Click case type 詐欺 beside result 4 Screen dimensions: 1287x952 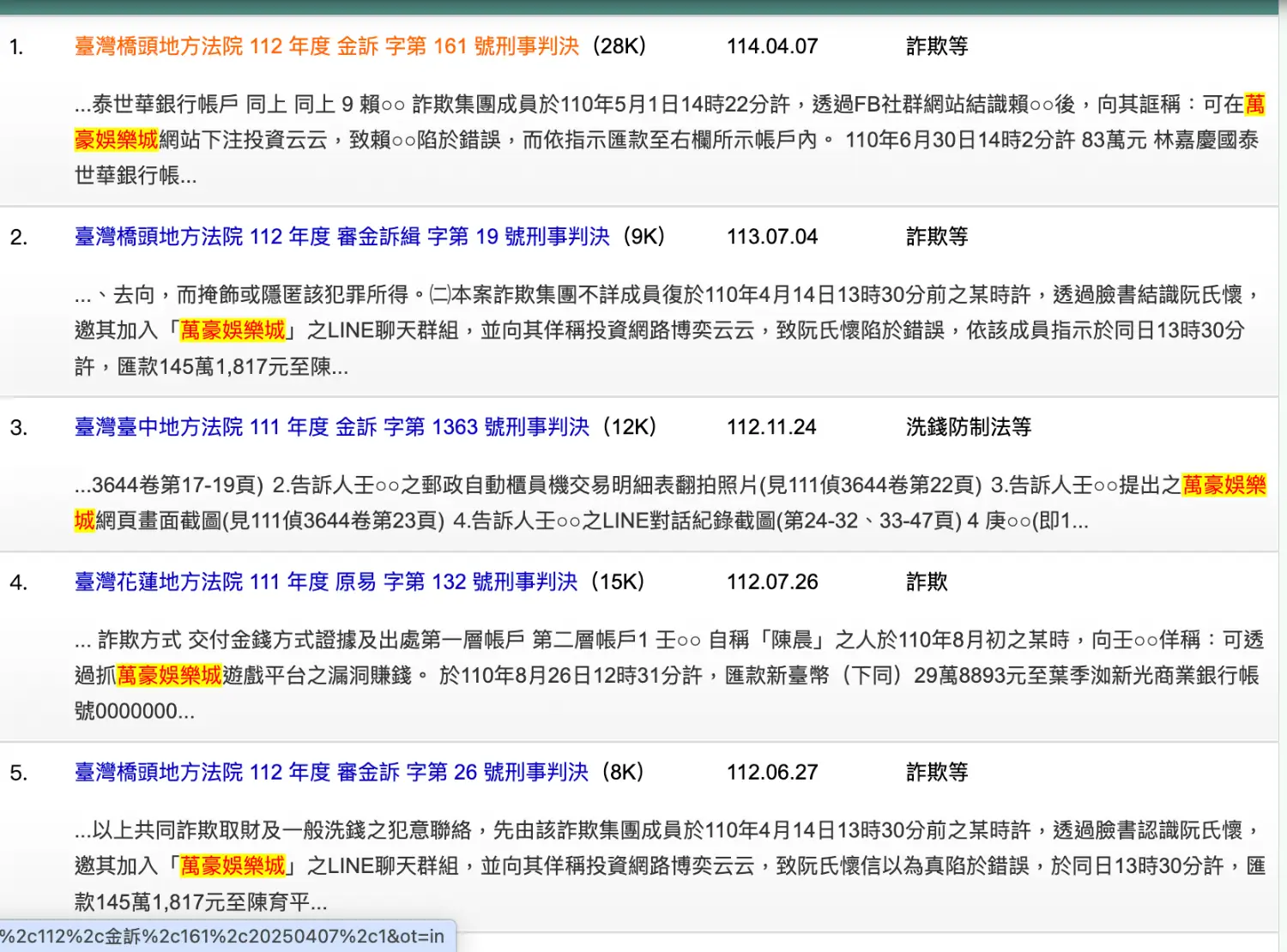click(928, 581)
